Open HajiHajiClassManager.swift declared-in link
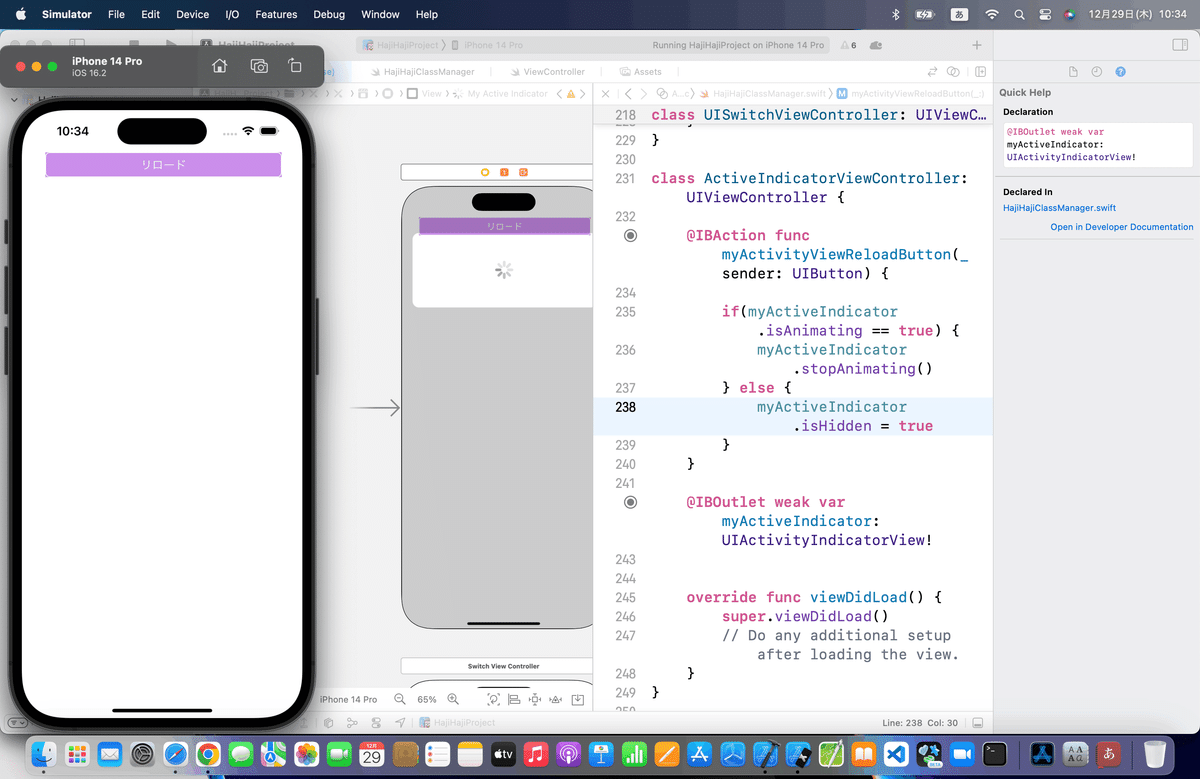This screenshot has height=779, width=1200. [1059, 208]
